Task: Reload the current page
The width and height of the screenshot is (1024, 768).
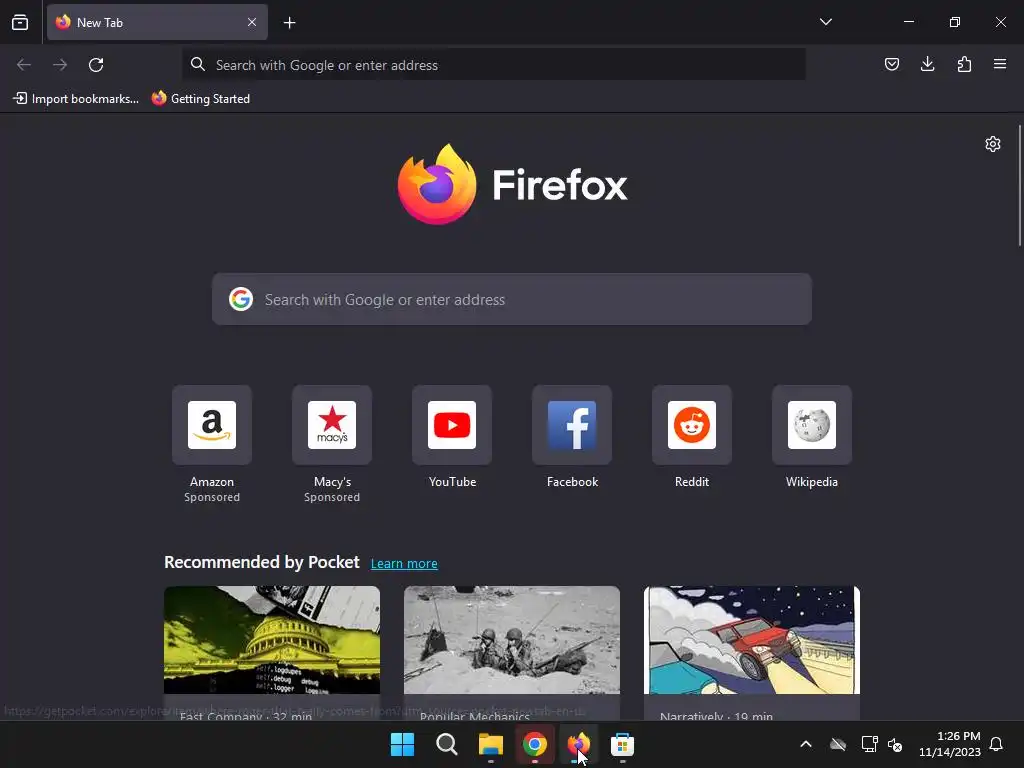Action: tap(96, 65)
